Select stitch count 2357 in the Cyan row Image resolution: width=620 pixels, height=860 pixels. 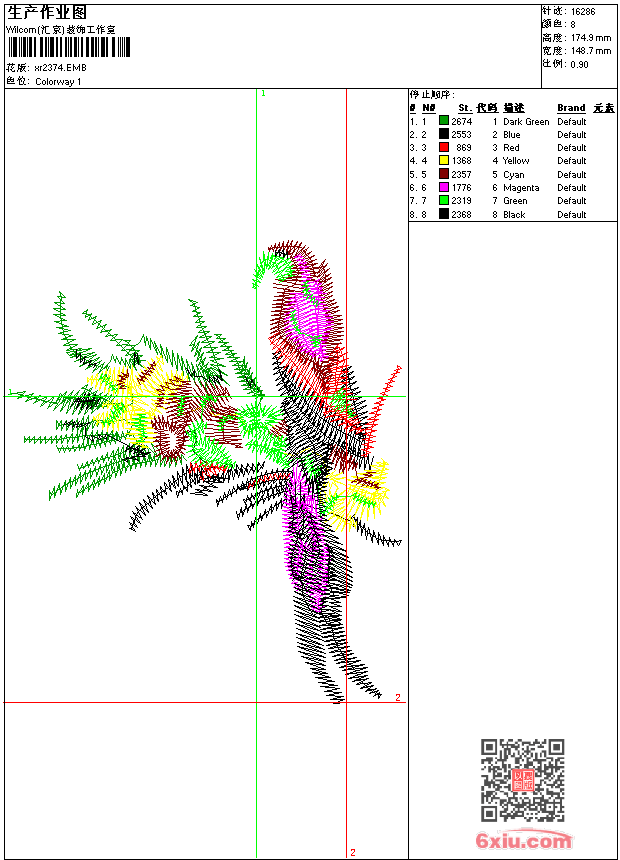461,174
